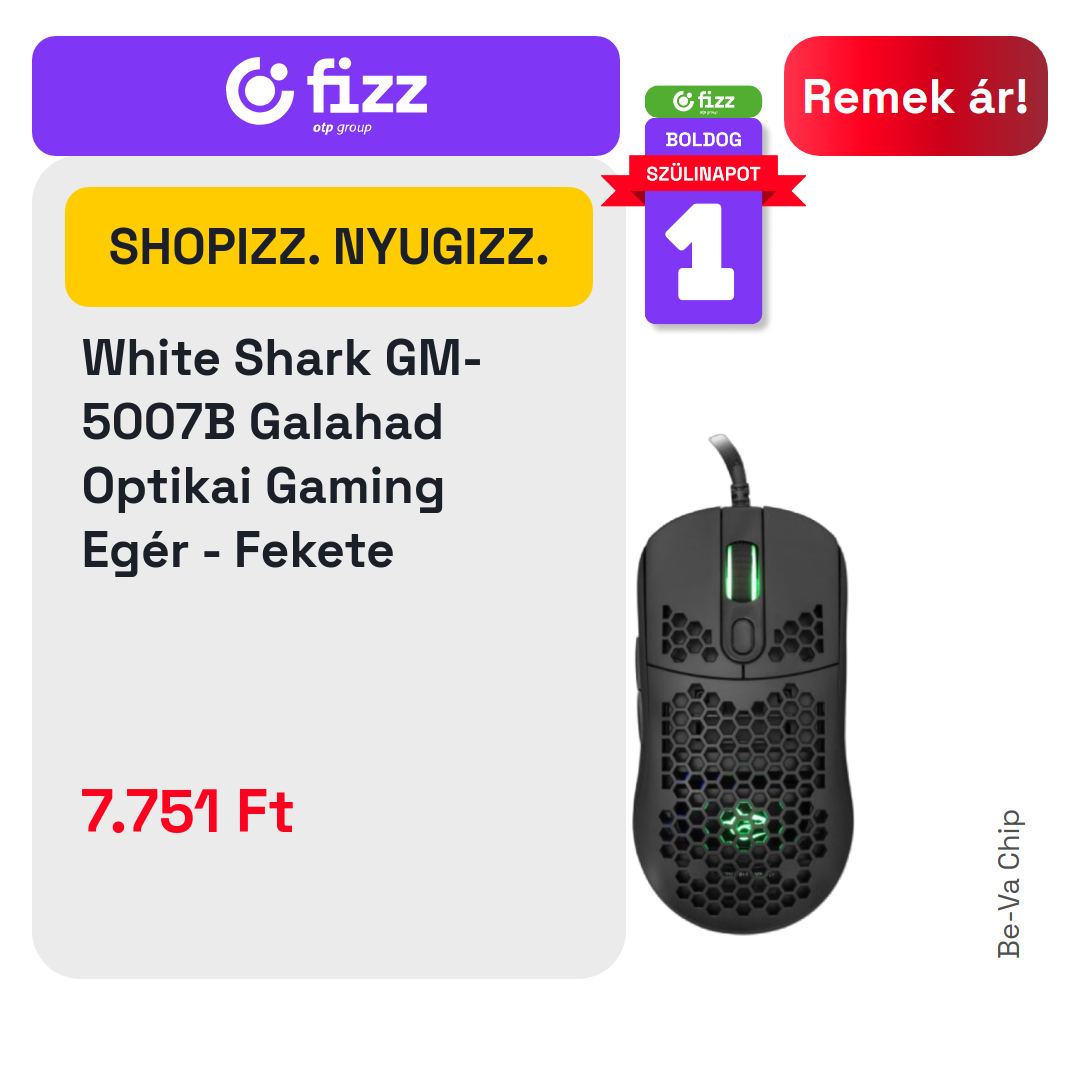The width and height of the screenshot is (1080, 1080).
Task: Click the BOLDOG birthday badge label
Action: tap(703, 140)
